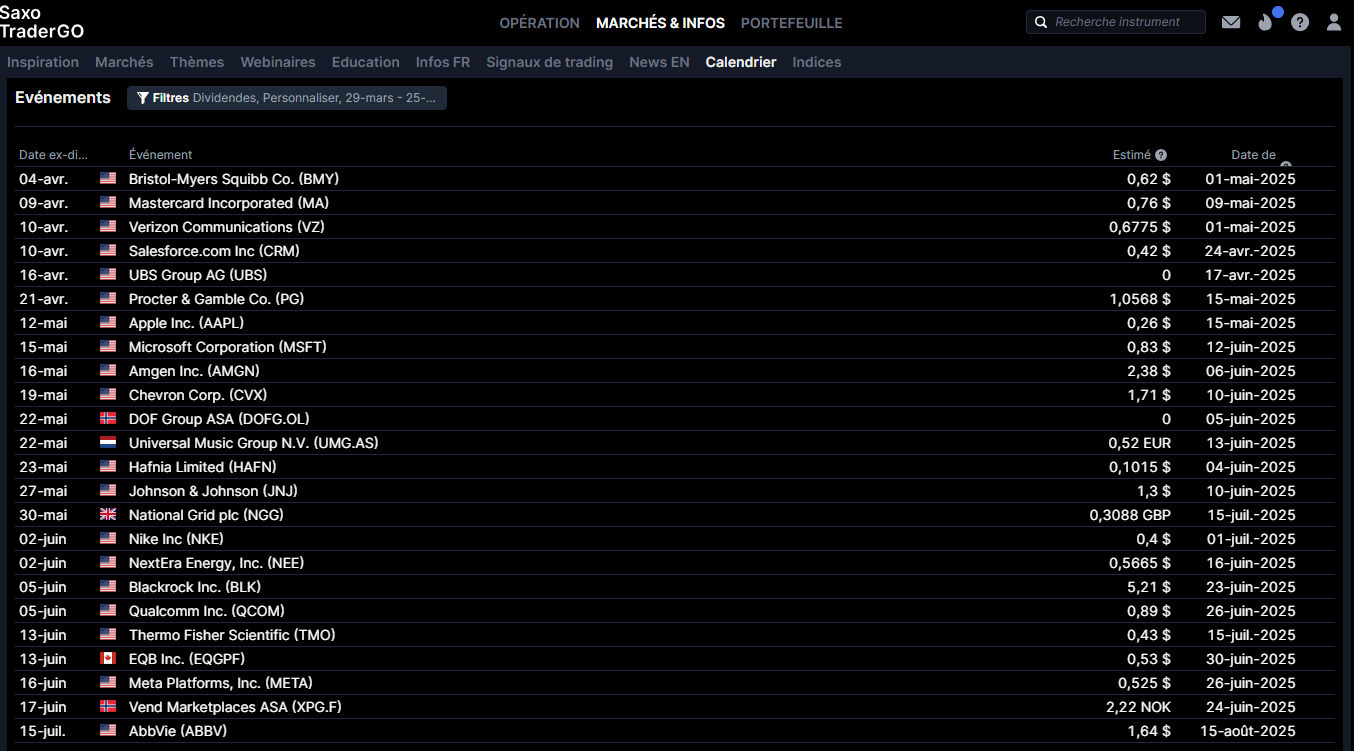Viewport: 1354px width, 751px height.
Task: Open the Signaux de trading sub-tab
Action: coord(550,62)
